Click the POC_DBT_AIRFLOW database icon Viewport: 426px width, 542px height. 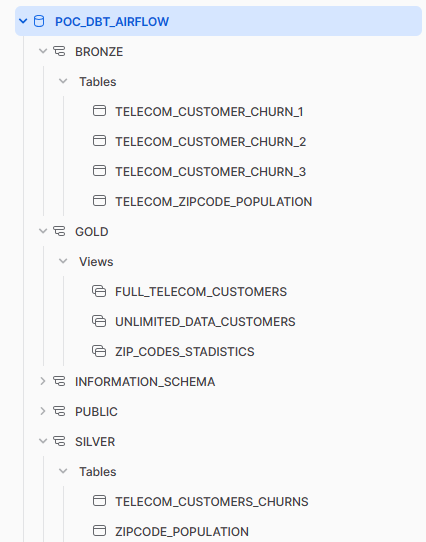click(x=39, y=21)
